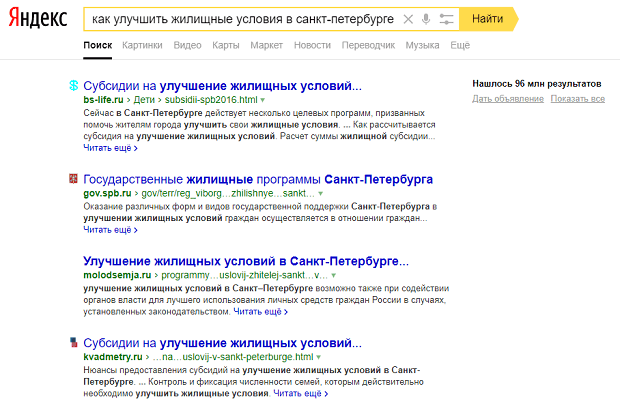Clear the search query with the X icon
Image resolution: width=620 pixels, height=412 pixels.
[x=408, y=19]
